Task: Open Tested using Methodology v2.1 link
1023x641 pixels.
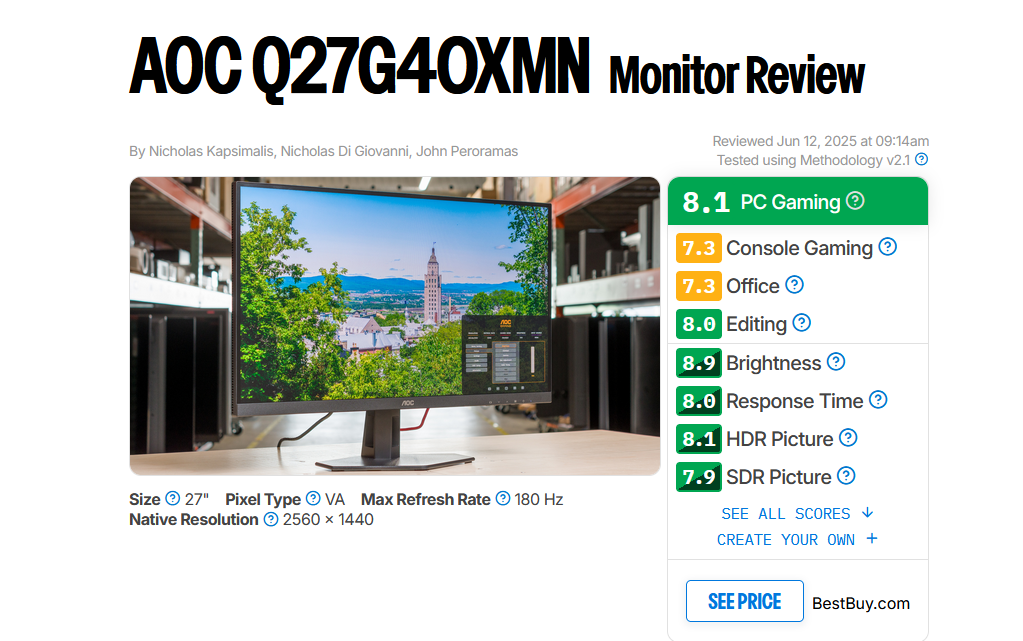Action: (813, 160)
